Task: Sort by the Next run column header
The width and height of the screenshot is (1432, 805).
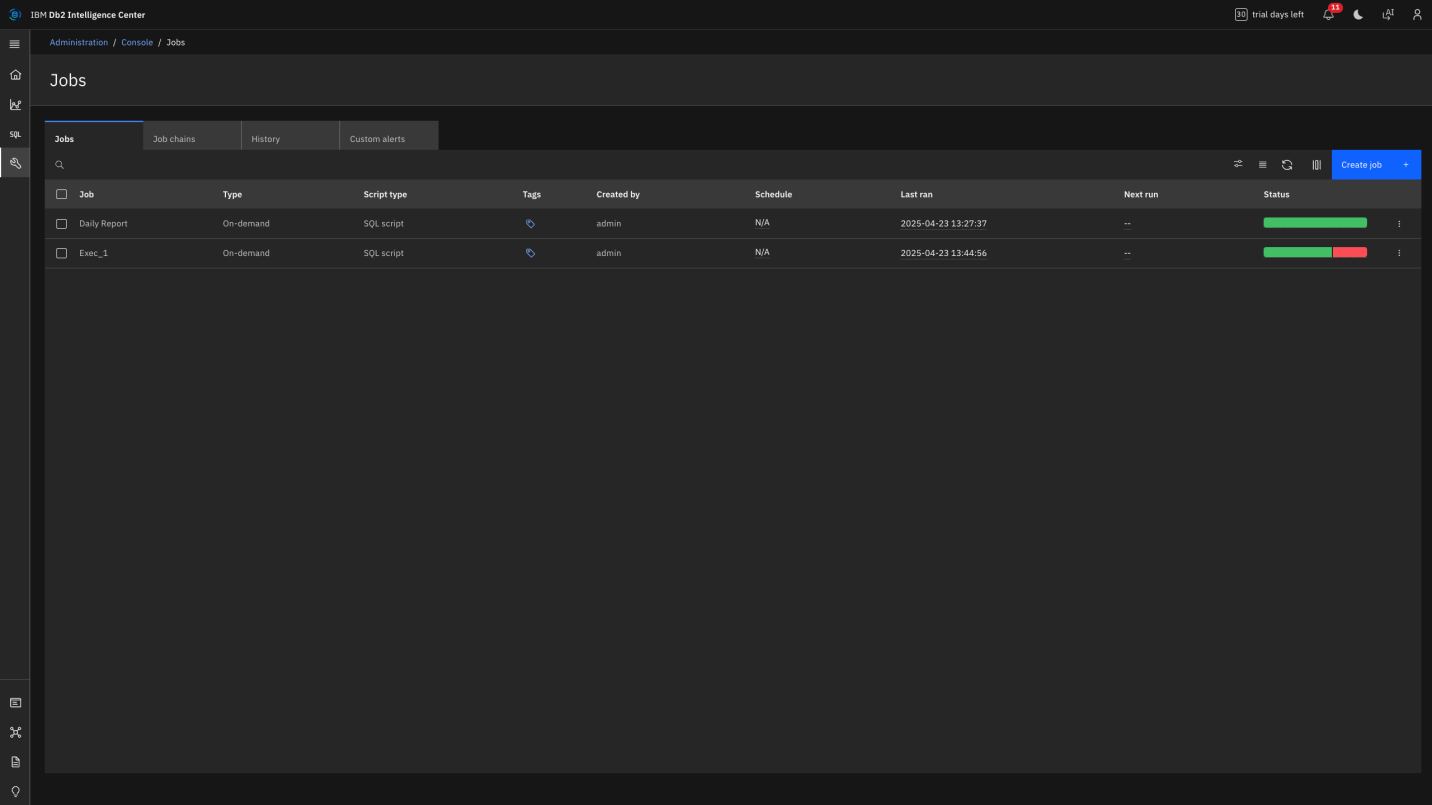Action: click(x=1141, y=194)
